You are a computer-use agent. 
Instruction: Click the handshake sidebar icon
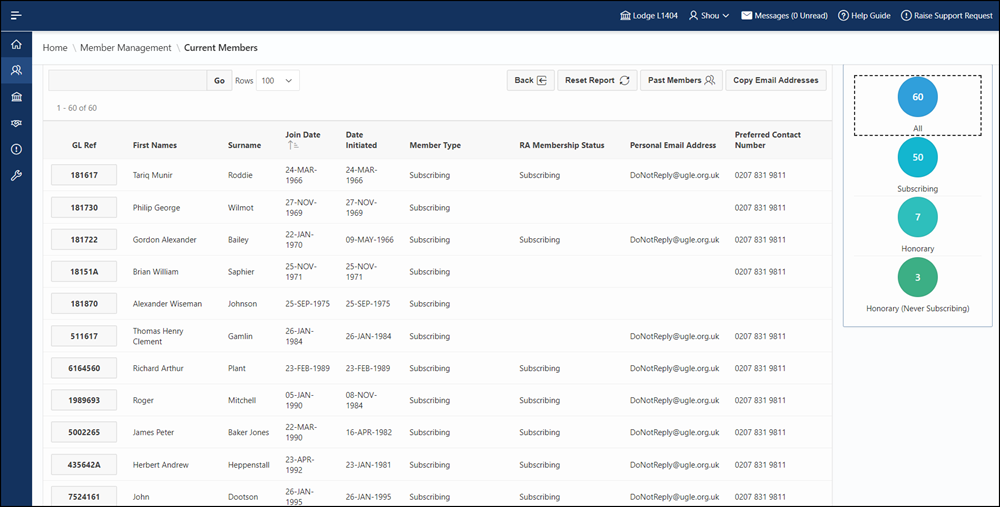click(16, 123)
